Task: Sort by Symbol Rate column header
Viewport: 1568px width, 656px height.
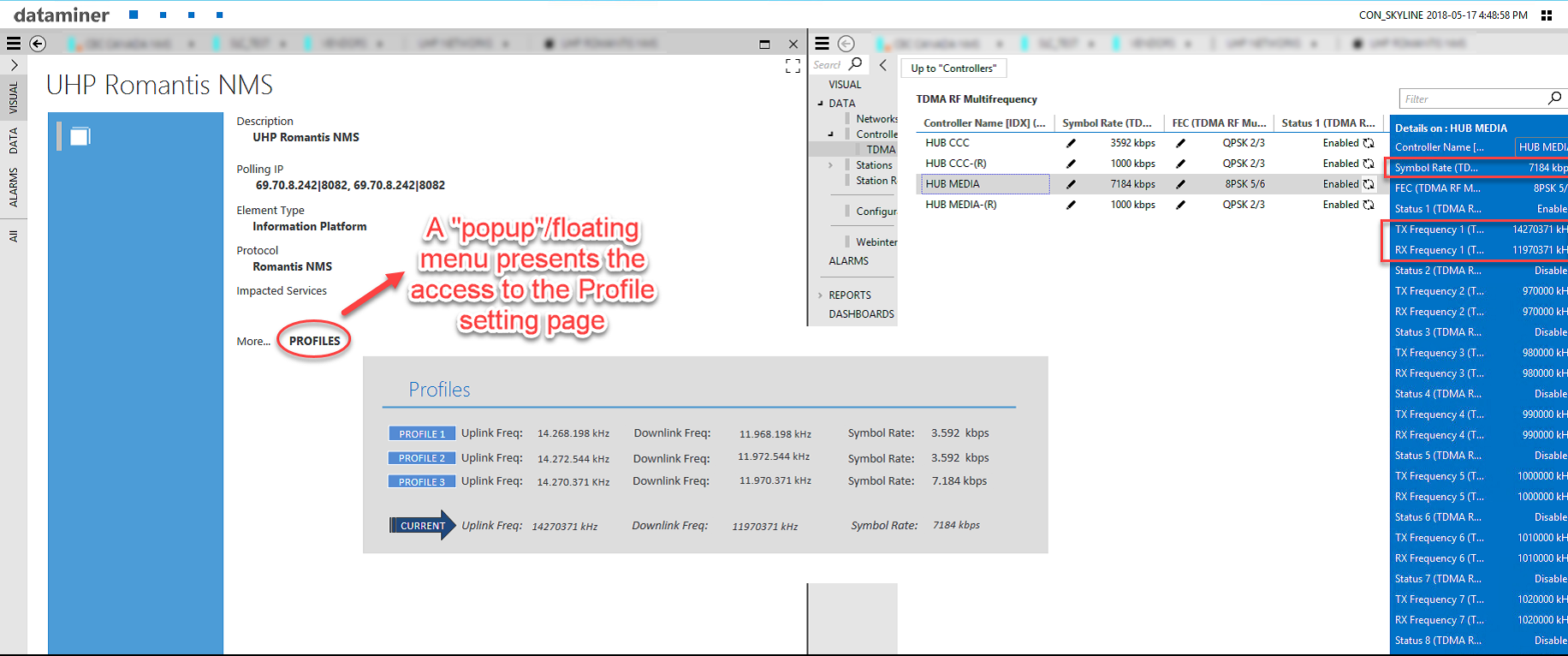Action: [1108, 123]
